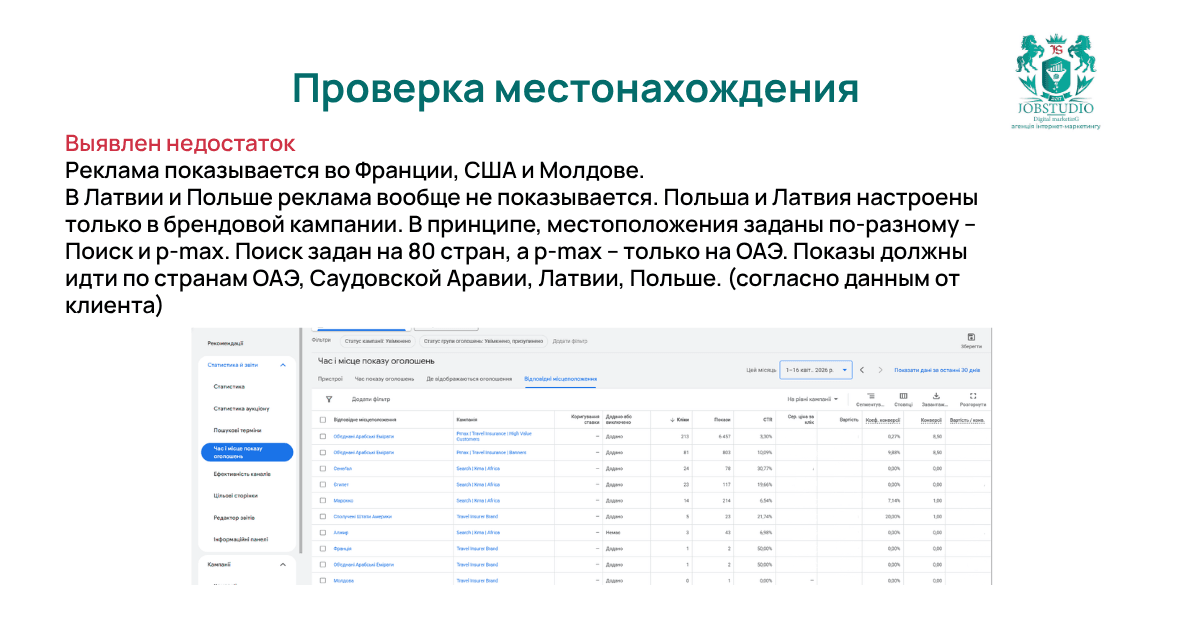Switch to Де відображаються оголошення tab

coord(469,379)
